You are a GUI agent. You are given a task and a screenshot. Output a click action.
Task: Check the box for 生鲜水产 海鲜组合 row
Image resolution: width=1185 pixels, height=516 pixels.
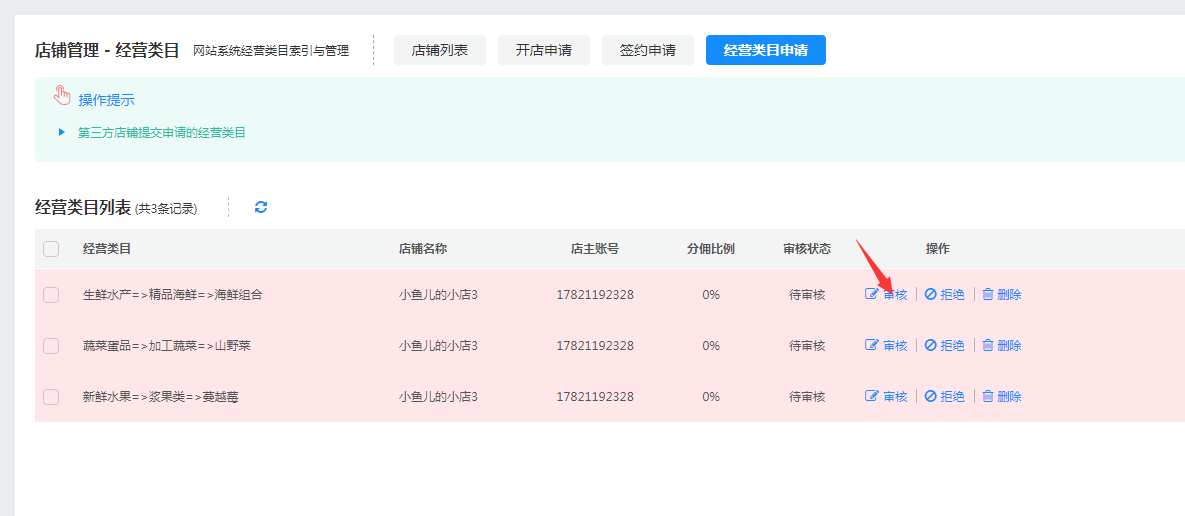(x=51, y=295)
